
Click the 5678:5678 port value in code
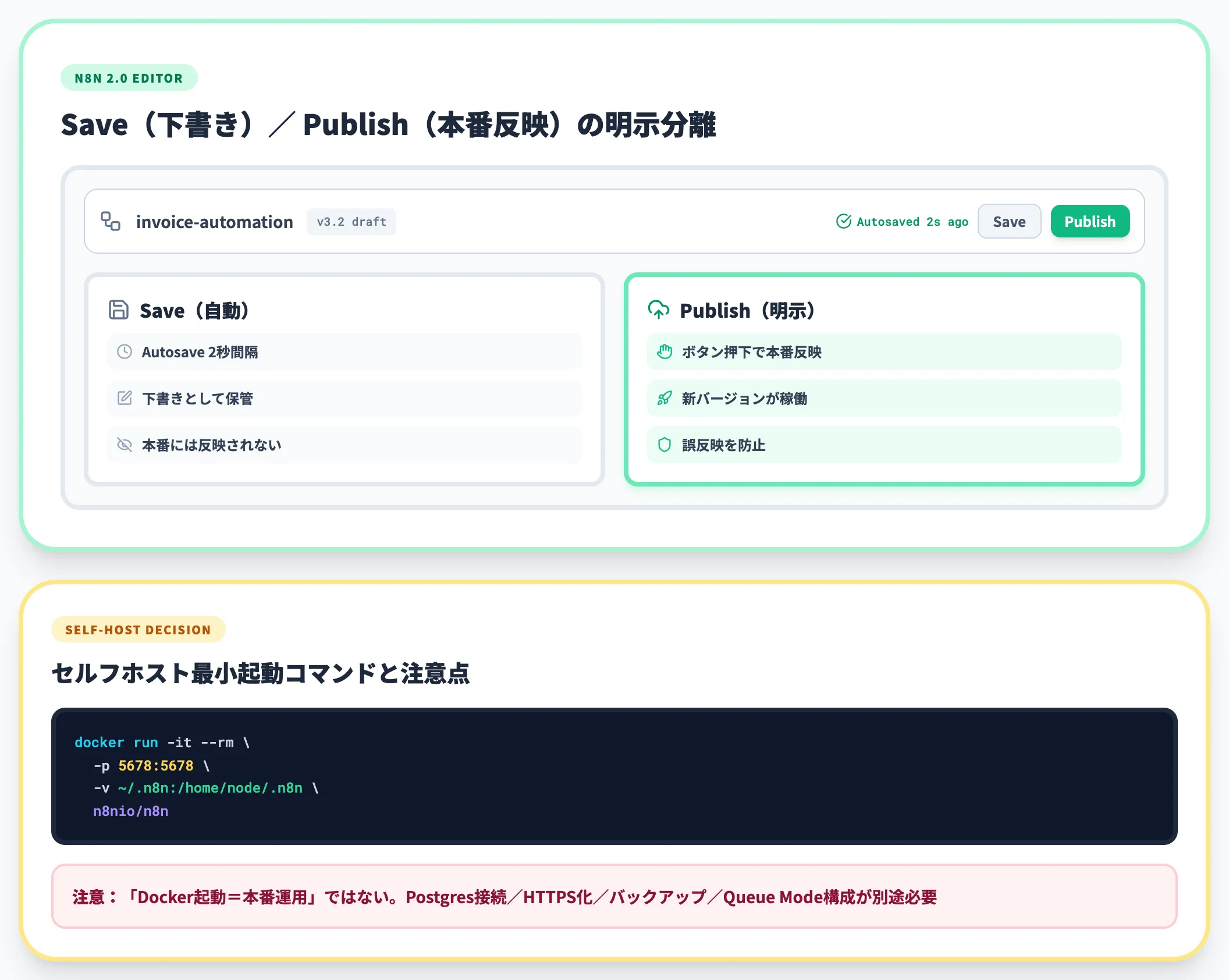point(156,765)
